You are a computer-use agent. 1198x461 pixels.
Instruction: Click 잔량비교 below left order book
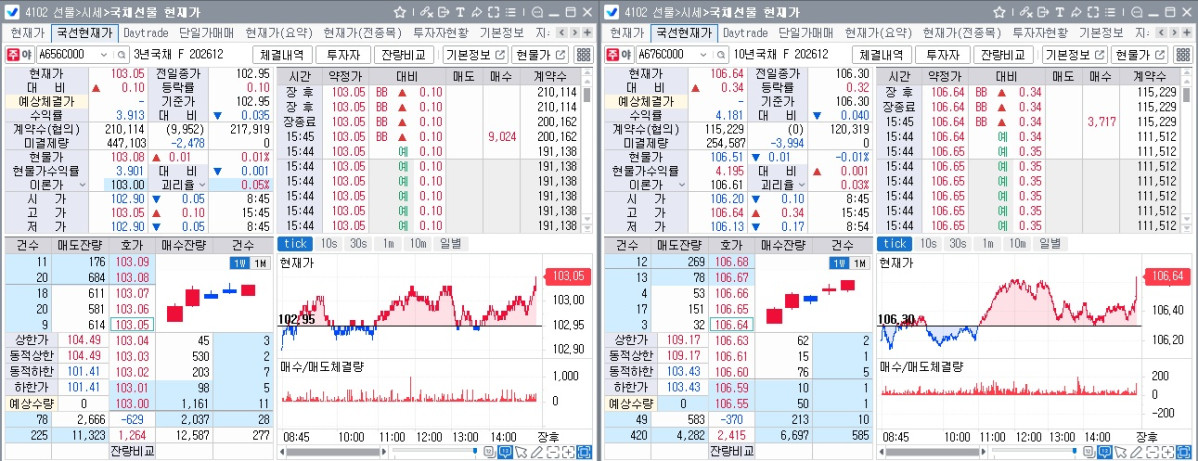131,450
